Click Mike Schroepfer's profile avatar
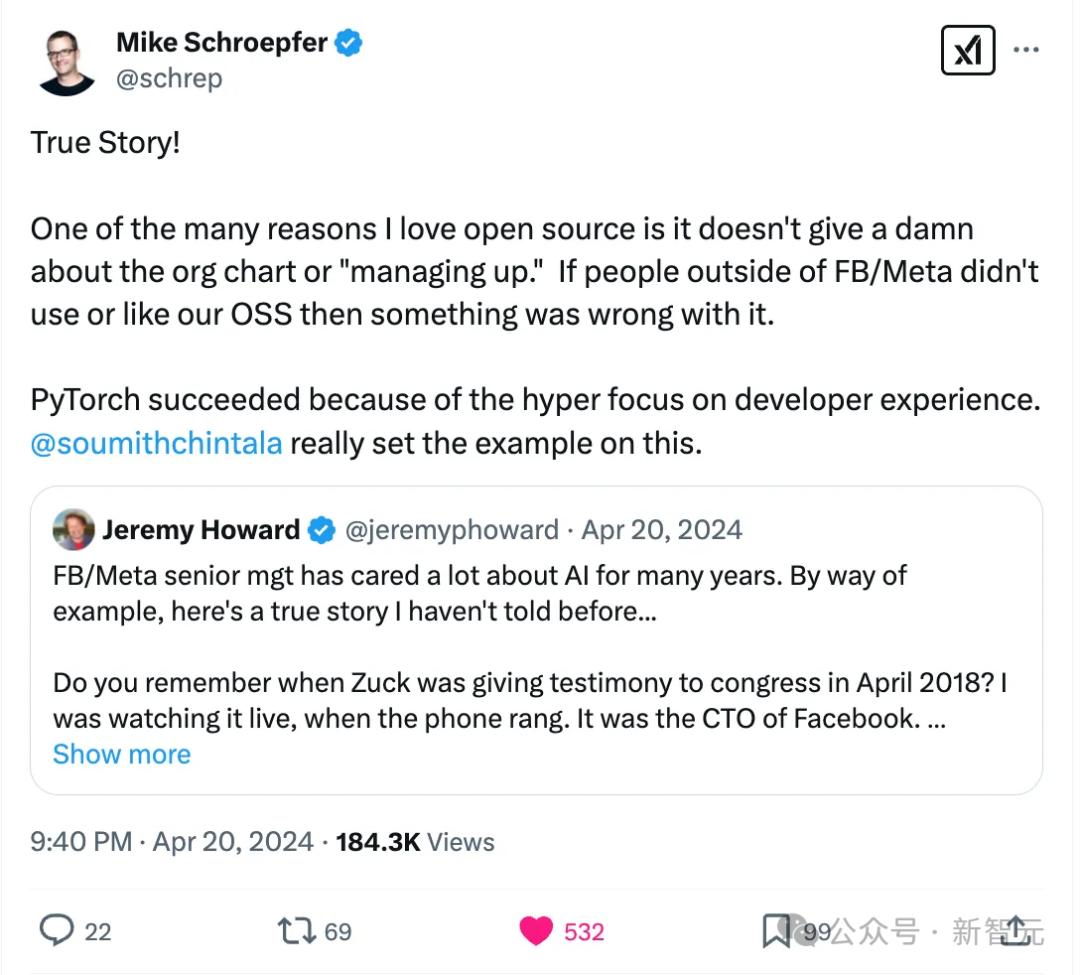The height and width of the screenshot is (975, 1080). click(x=67, y=62)
